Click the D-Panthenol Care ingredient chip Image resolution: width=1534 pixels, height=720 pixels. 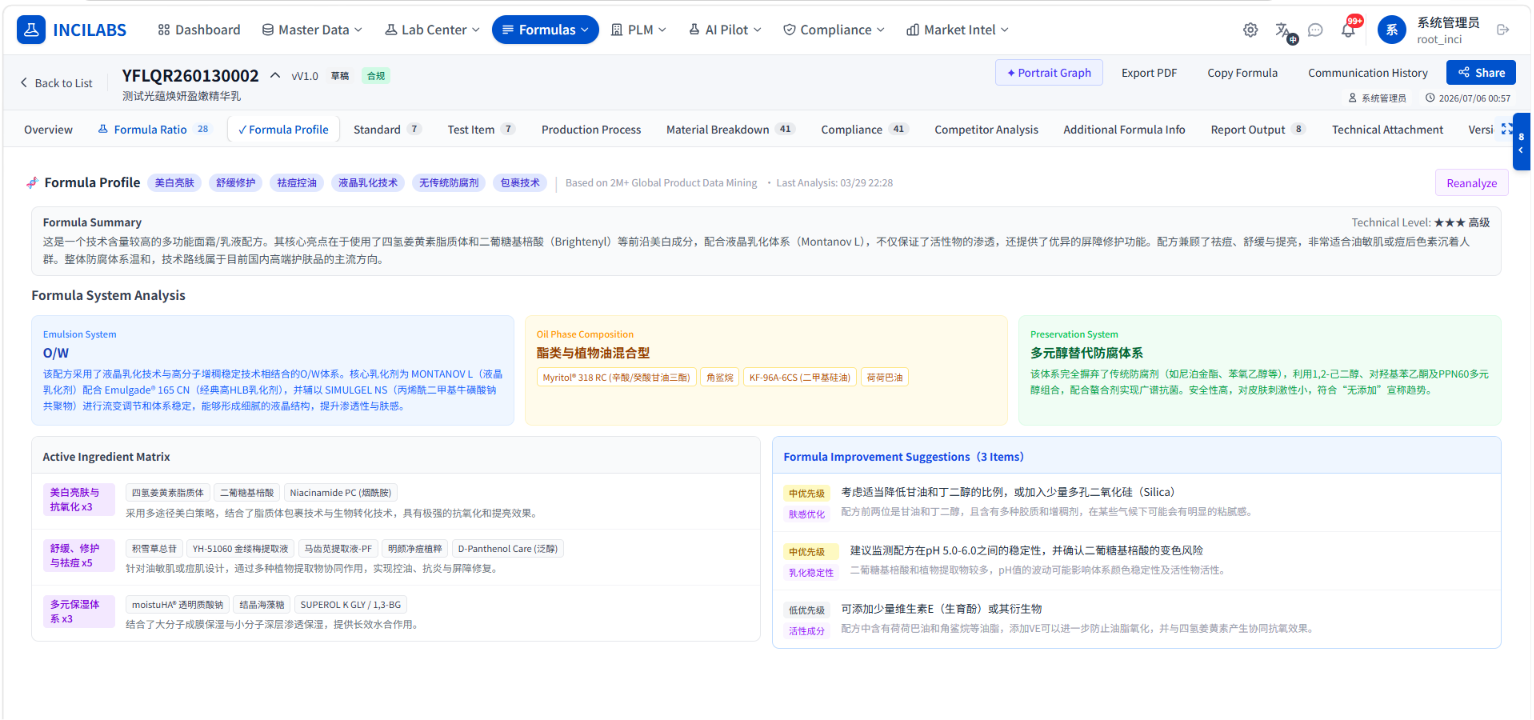508,548
